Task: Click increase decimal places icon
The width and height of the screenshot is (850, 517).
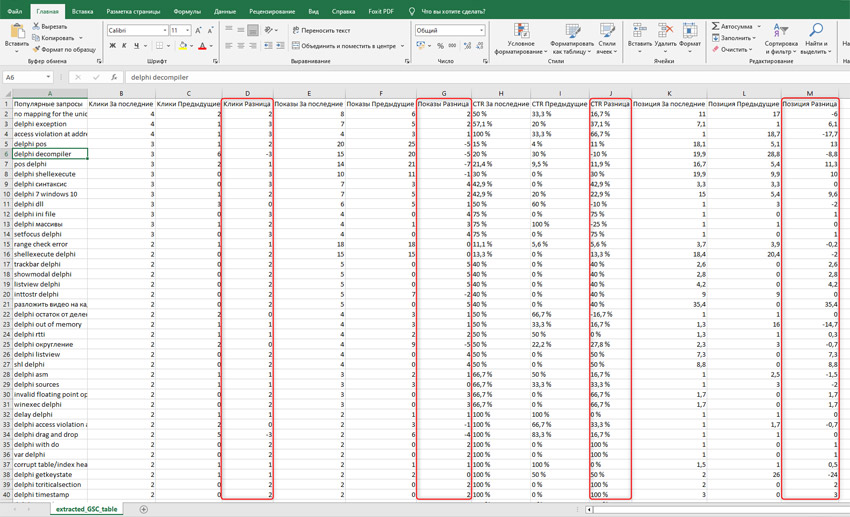Action: (467, 46)
